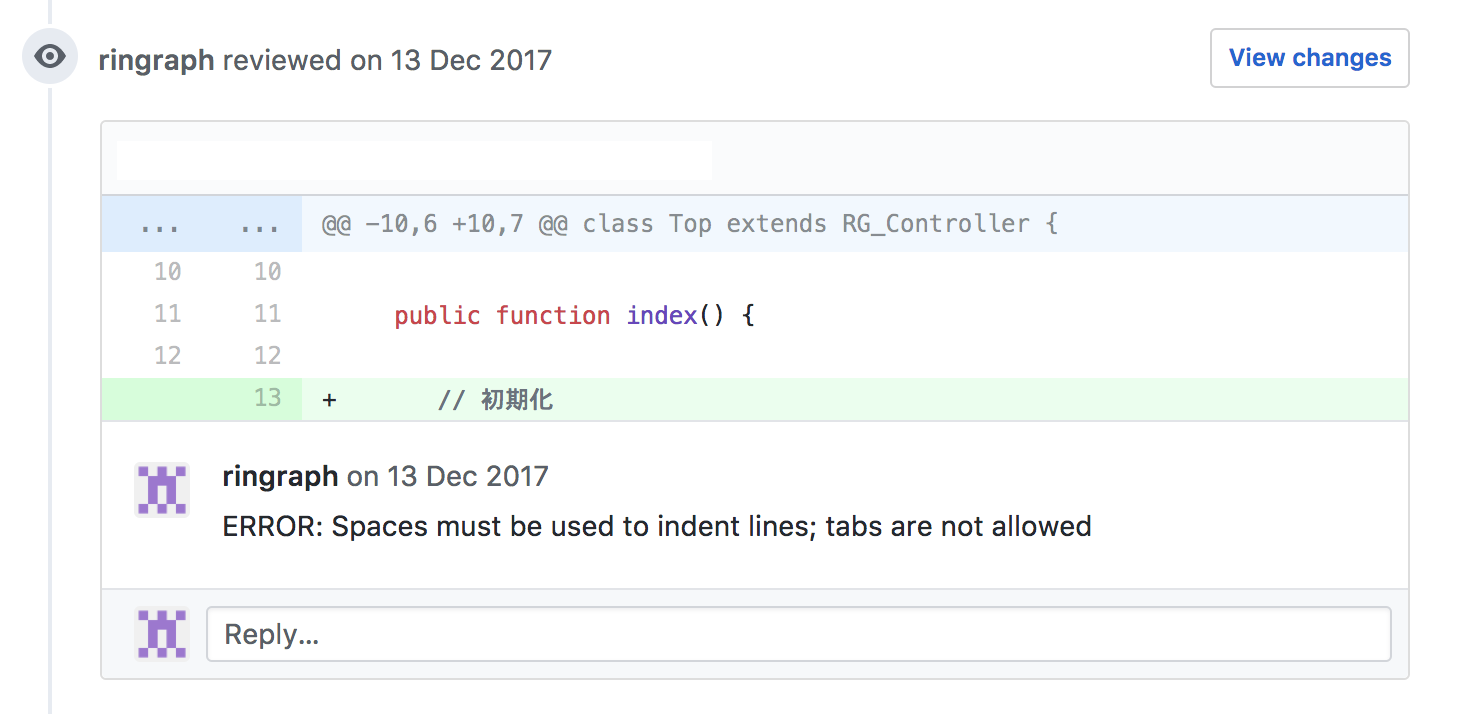This screenshot has height=714, width=1484.
Task: Open ringraph's avatar beside the error comment
Action: pos(162,490)
